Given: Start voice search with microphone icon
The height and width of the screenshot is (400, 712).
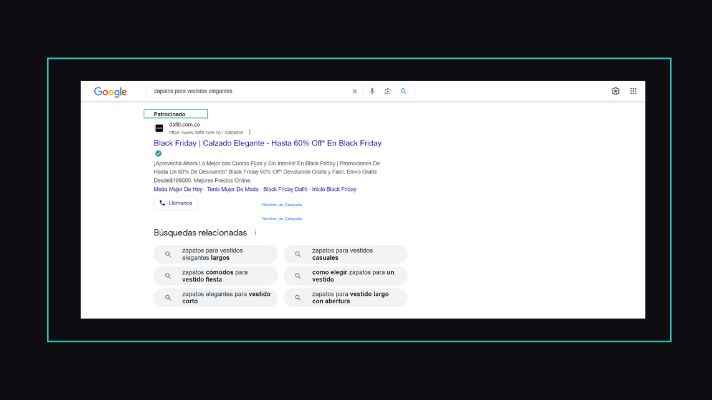Looking at the screenshot, I should coord(372,91).
